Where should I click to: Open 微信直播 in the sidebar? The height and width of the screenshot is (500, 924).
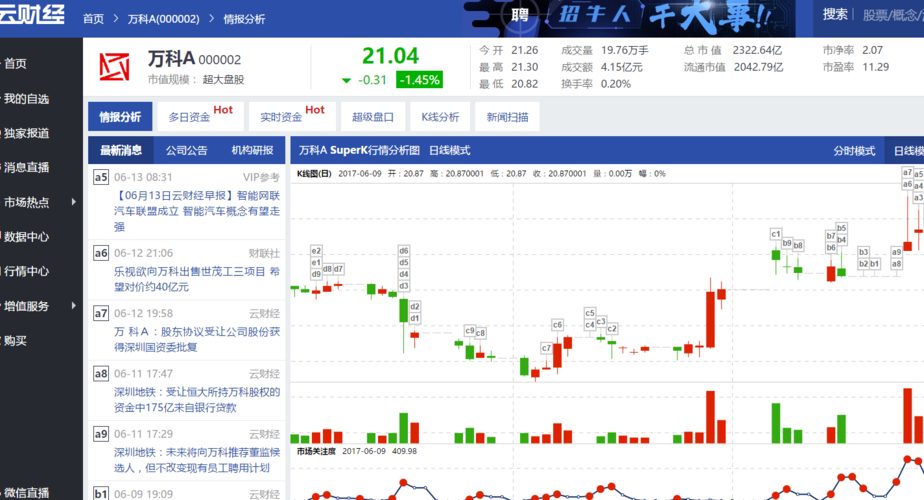pyautogui.click(x=26, y=492)
